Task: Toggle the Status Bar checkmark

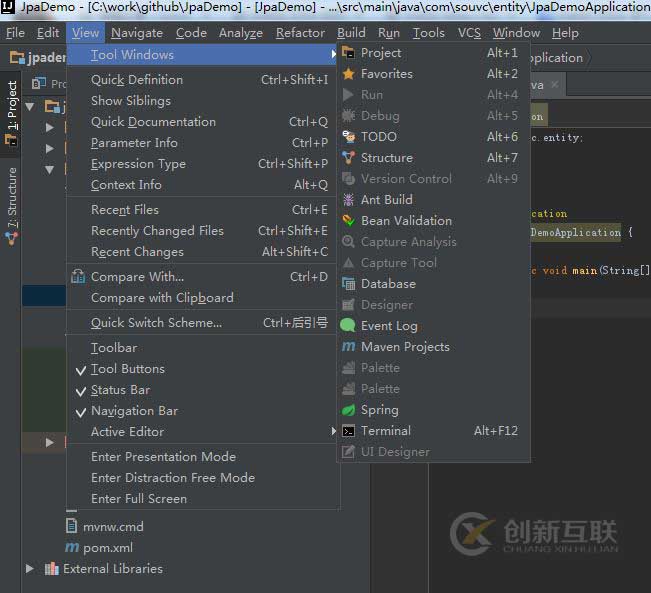Action: (x=81, y=391)
